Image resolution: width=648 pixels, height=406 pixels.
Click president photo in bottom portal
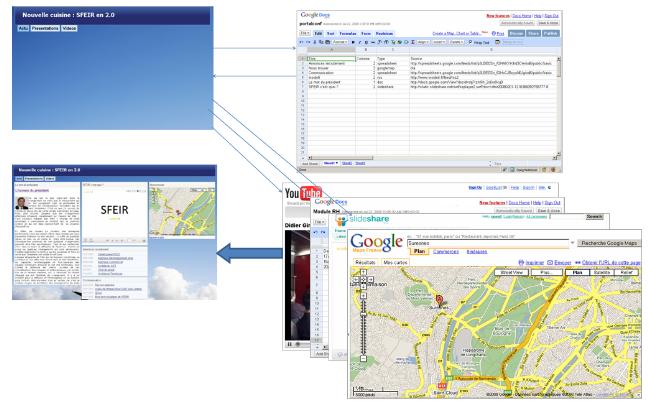pos(21,203)
